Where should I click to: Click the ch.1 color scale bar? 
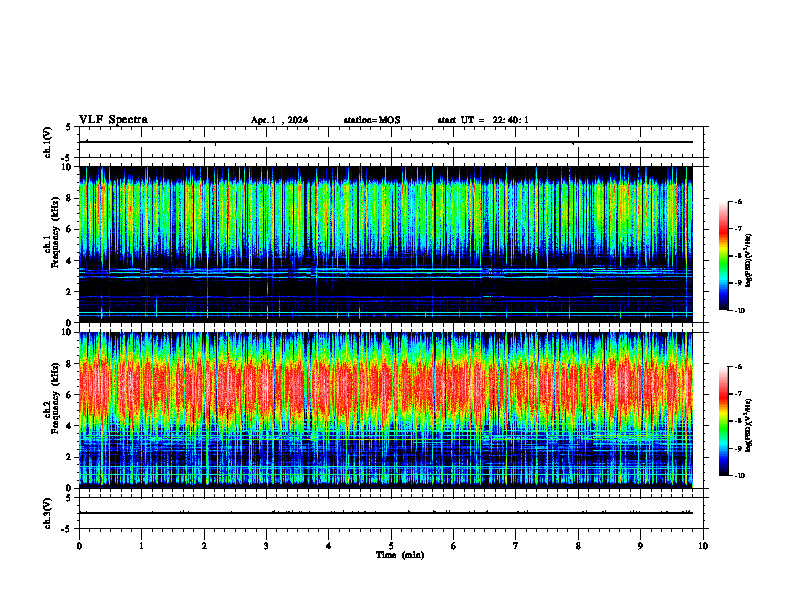(x=724, y=256)
